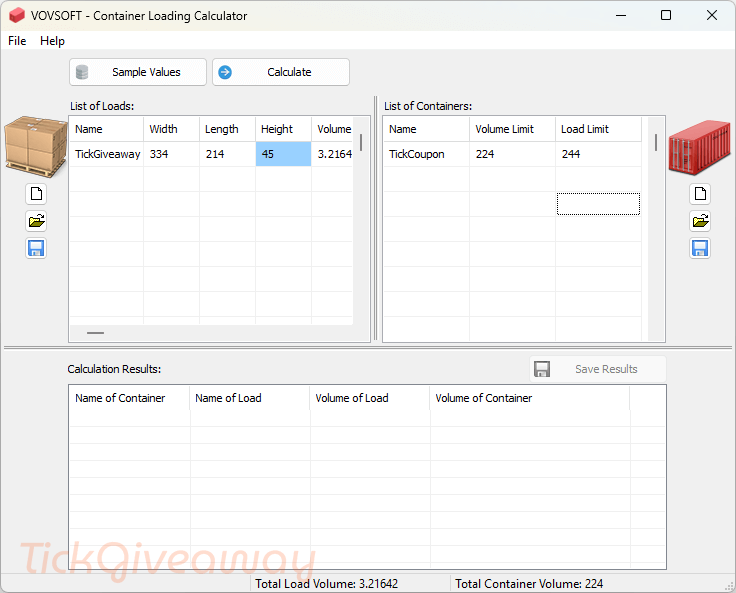Image resolution: width=736 pixels, height=593 pixels.
Task: Click the VOVSOFT red cube app icon
Action: pos(17,15)
